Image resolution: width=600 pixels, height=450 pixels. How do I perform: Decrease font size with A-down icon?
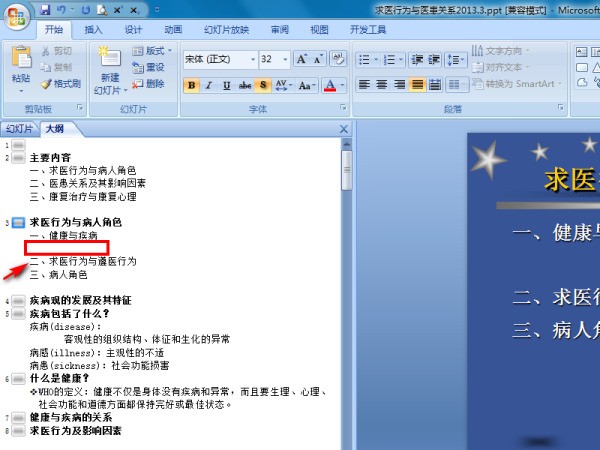coord(318,59)
